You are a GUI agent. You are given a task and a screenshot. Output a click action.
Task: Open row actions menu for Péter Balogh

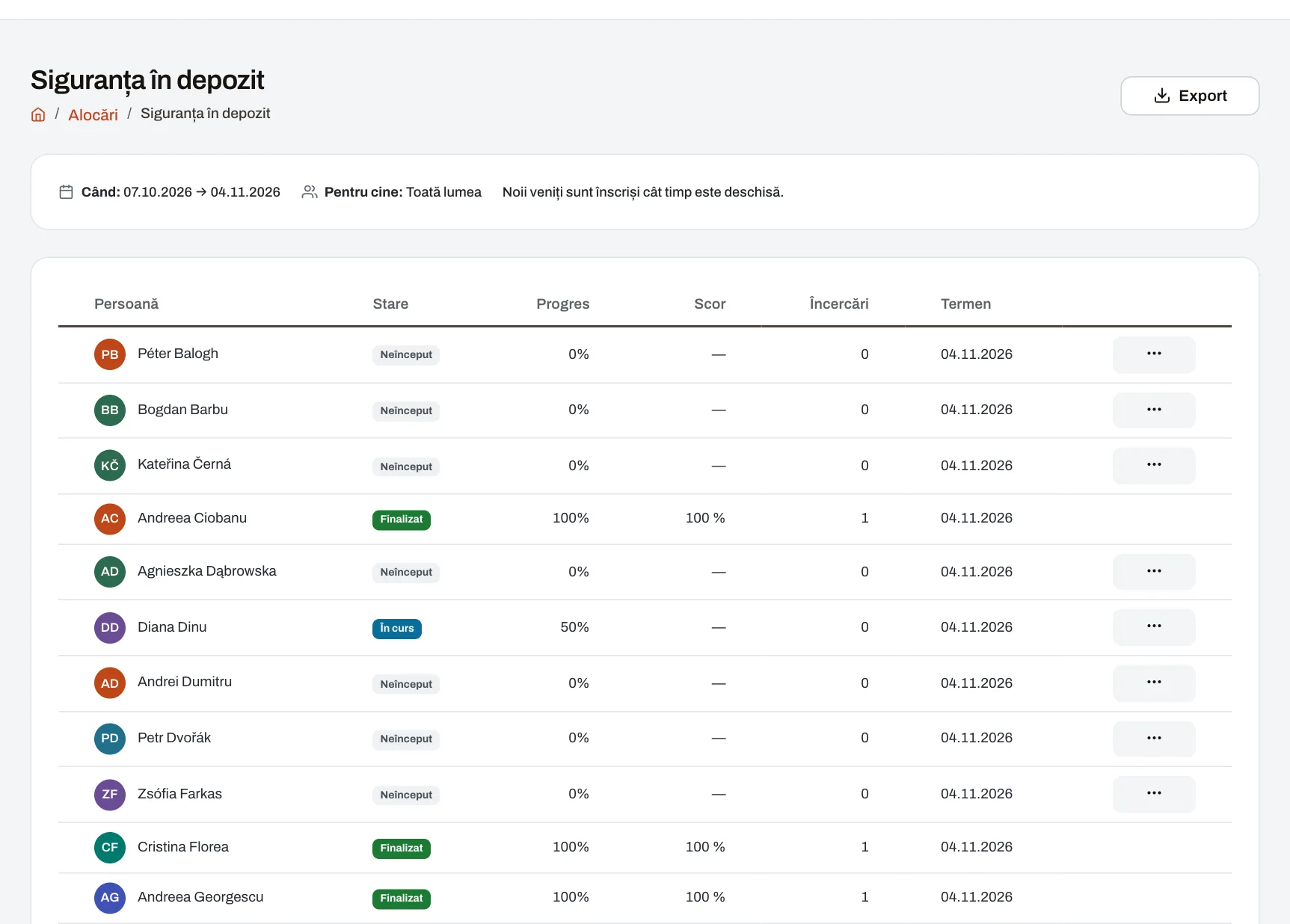click(1154, 354)
